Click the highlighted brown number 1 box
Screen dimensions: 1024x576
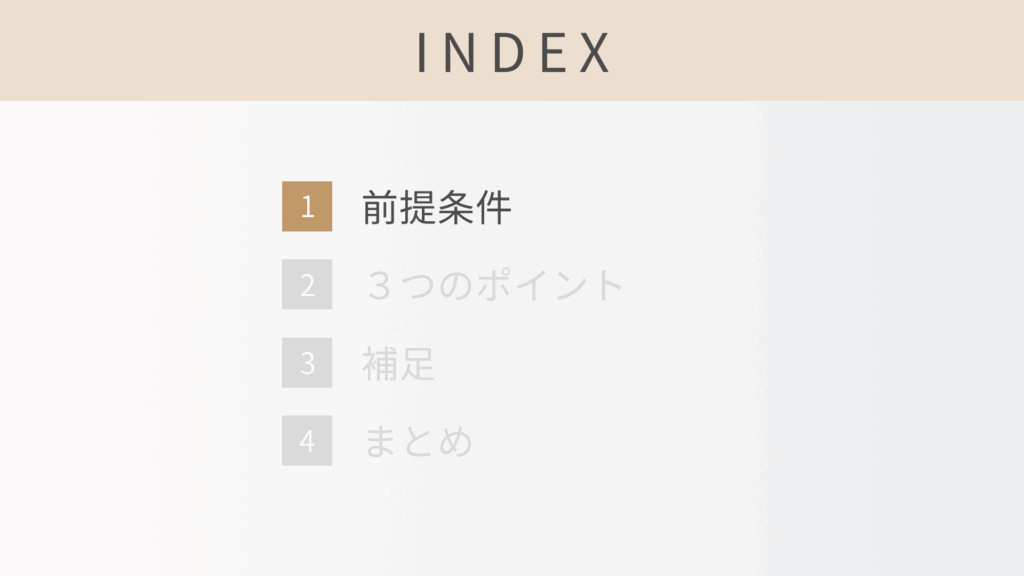307,207
